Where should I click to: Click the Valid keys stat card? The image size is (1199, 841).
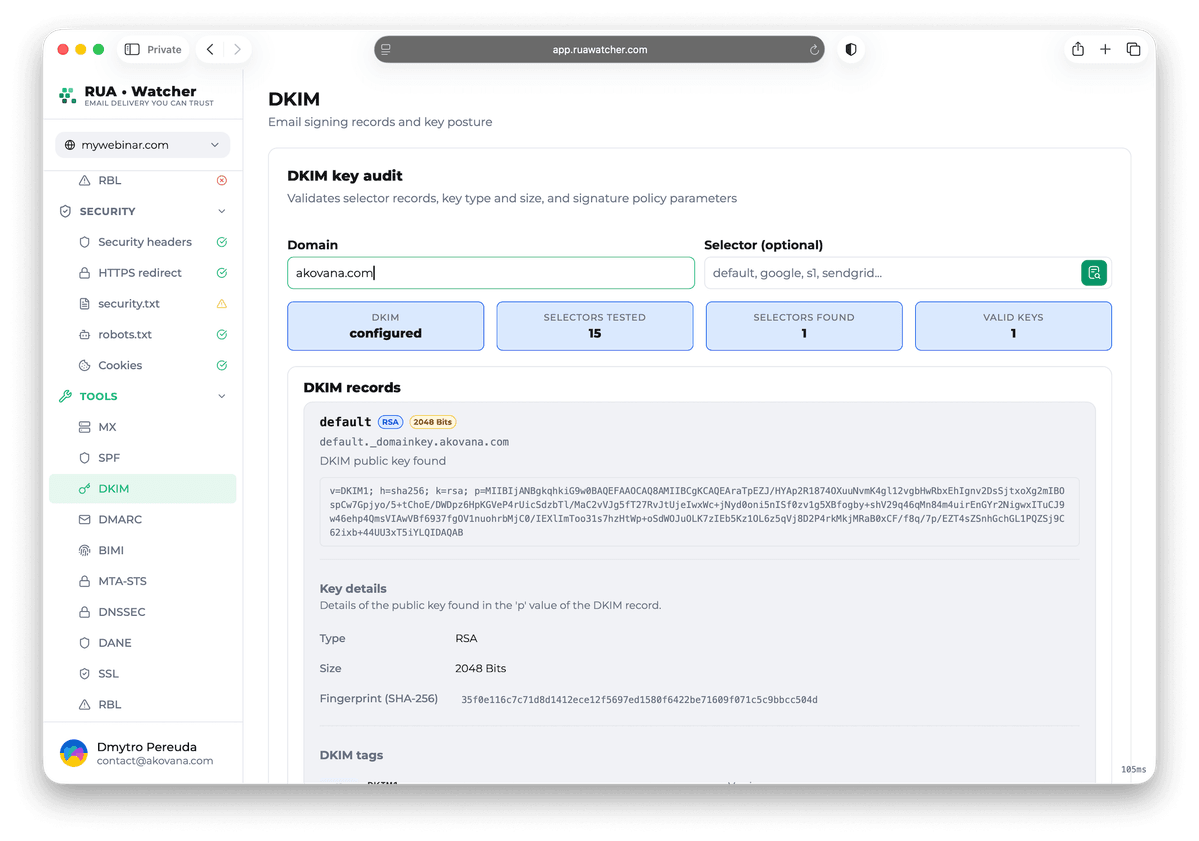(x=1012, y=326)
